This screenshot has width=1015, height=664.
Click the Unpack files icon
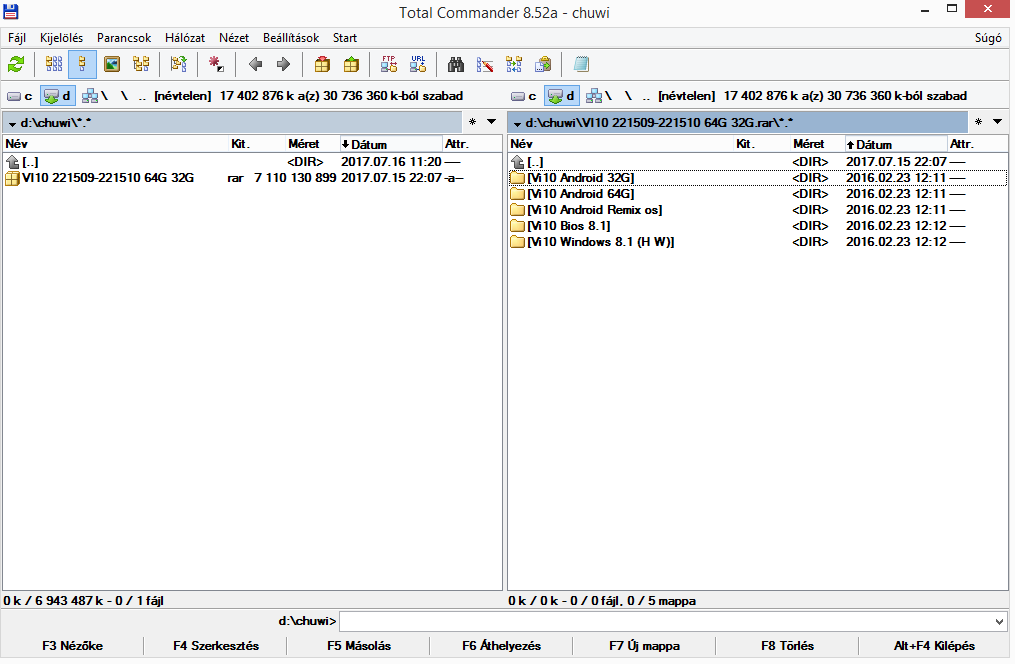351,64
